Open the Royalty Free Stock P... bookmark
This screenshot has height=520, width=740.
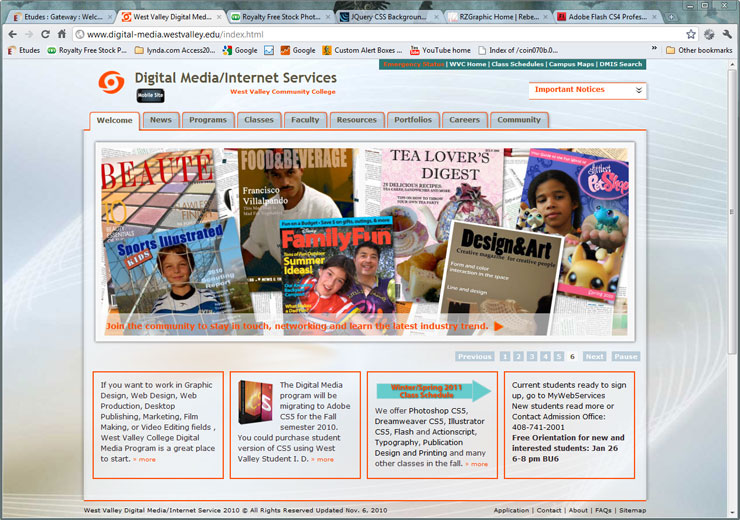[87, 50]
